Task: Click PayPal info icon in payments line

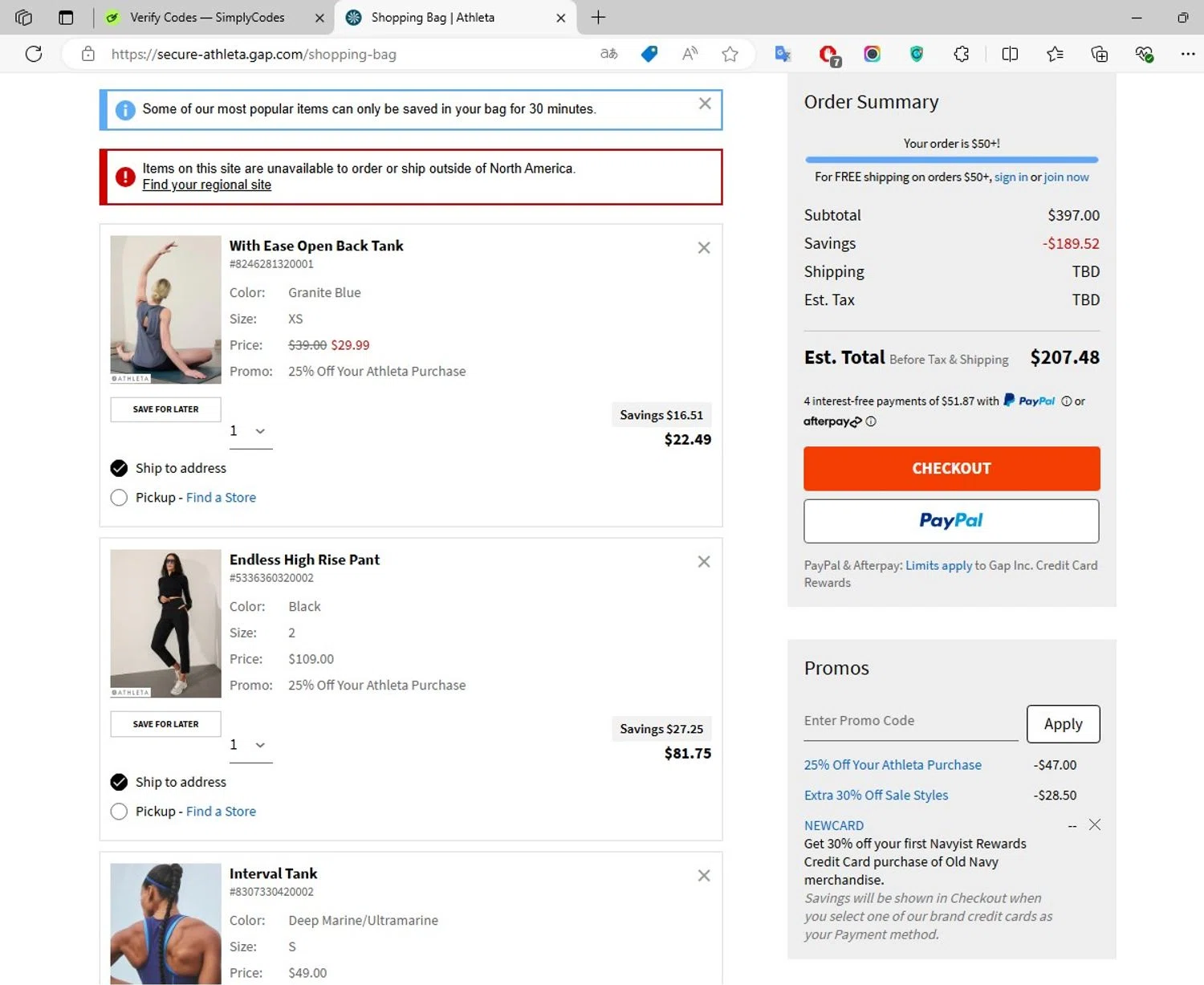Action: (1067, 401)
